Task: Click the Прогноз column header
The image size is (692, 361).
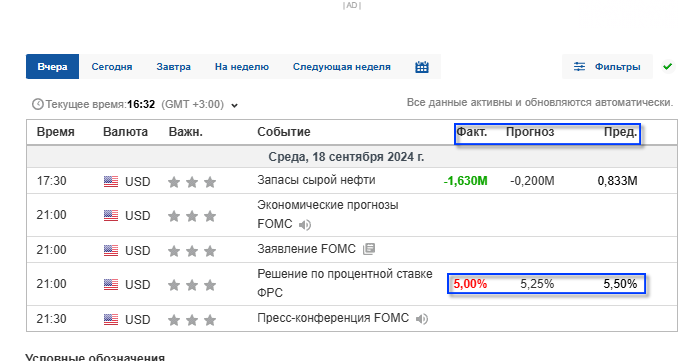Action: [530, 132]
